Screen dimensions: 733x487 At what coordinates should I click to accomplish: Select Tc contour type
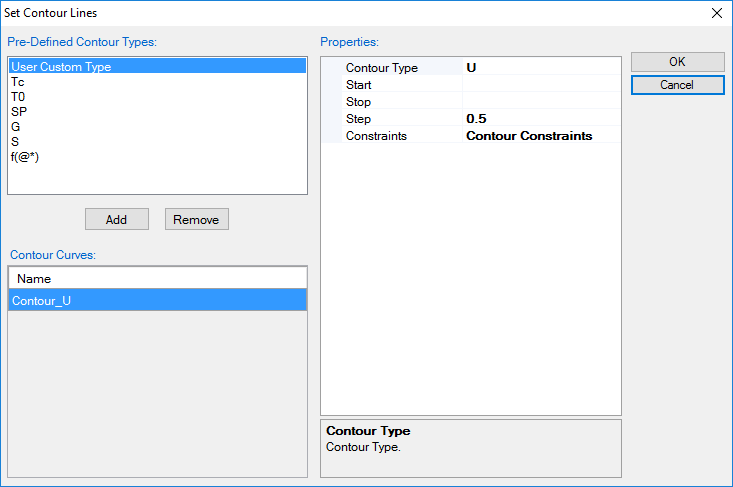click(x=18, y=82)
